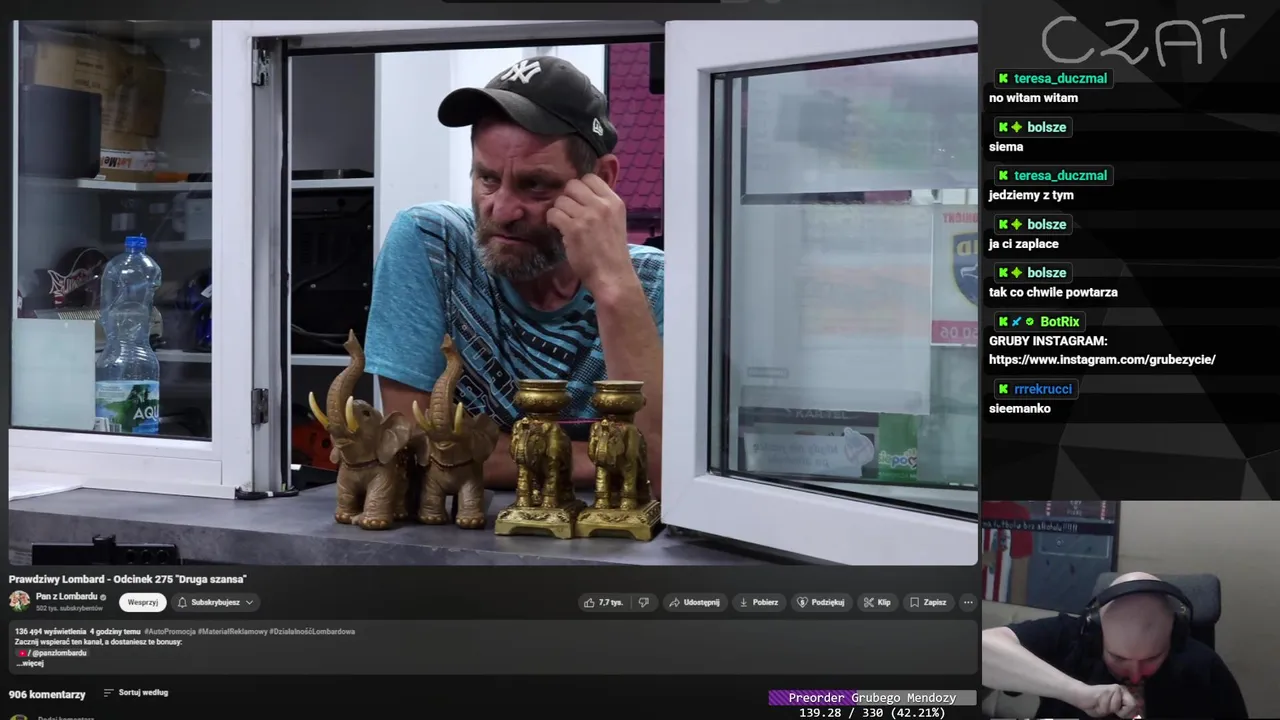
Task: Click chat message "tak co chwile powtarza"
Action: click(1053, 292)
